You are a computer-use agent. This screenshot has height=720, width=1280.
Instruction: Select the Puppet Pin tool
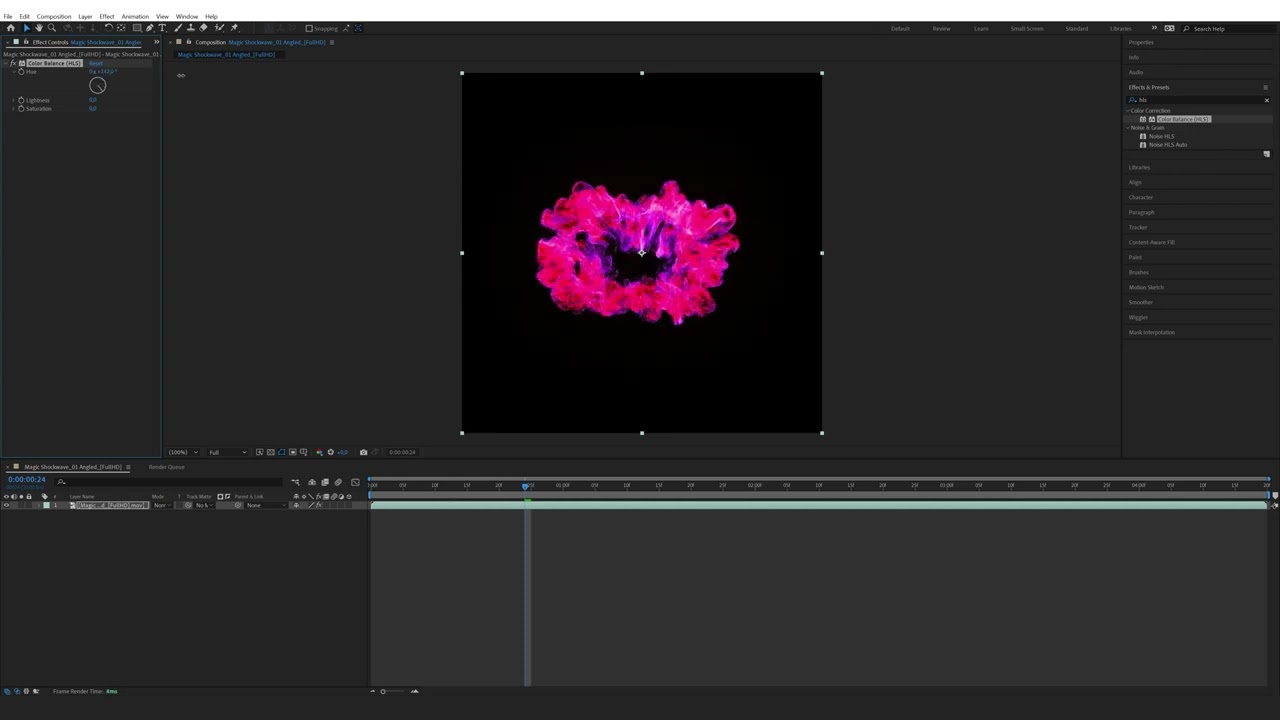click(x=234, y=28)
